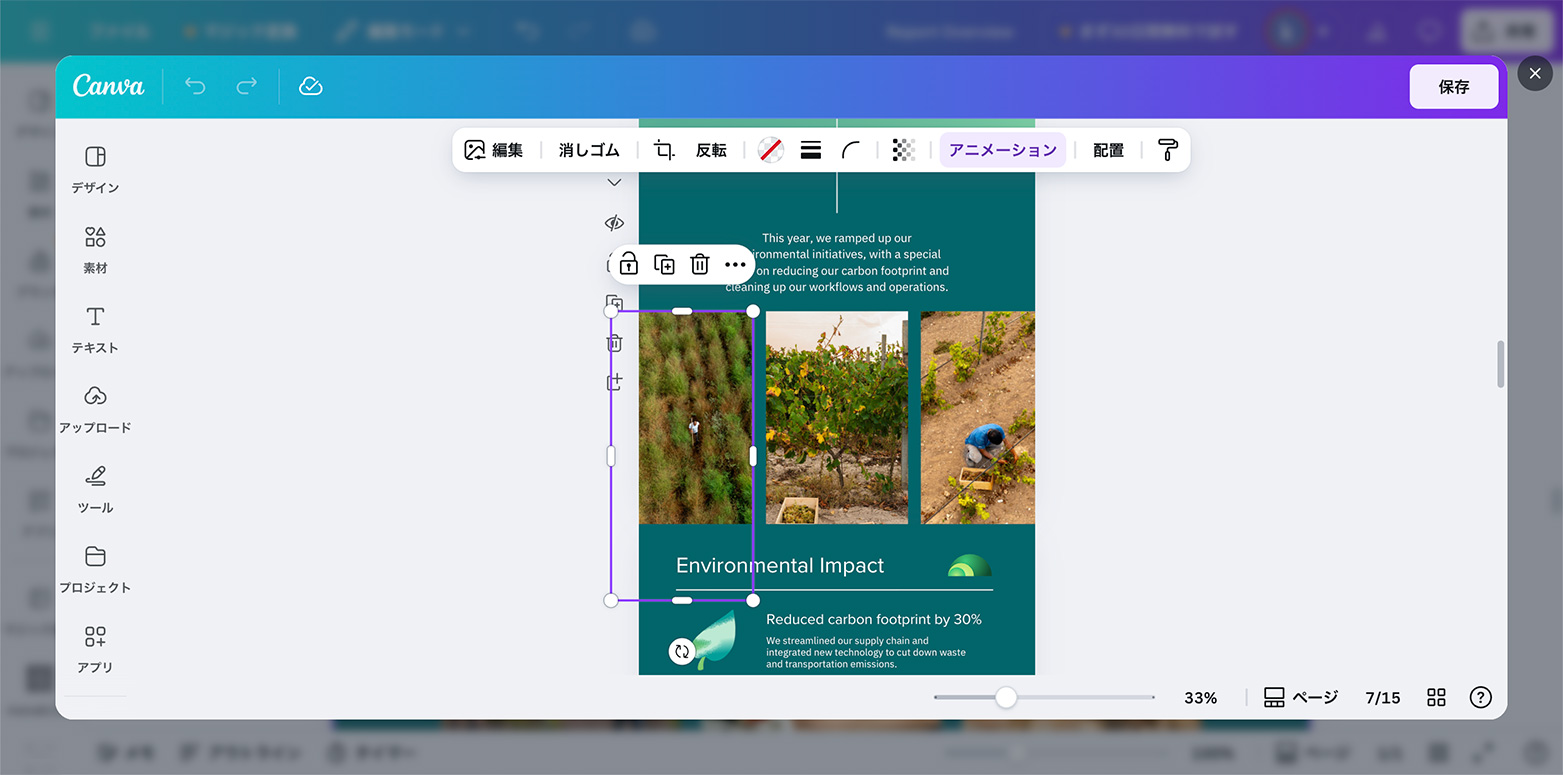The image size is (1563, 775).
Task: Toggle page visibility with the eye icon
Action: 614,222
